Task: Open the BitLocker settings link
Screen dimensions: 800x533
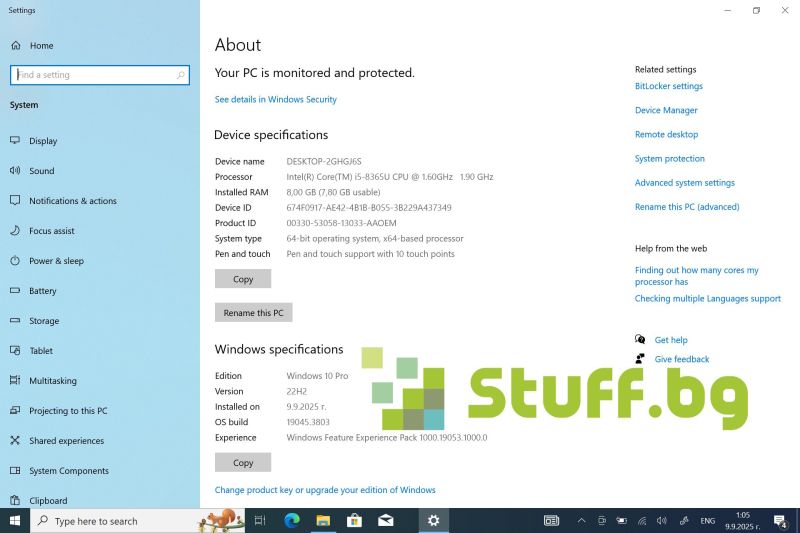Action: (668, 87)
